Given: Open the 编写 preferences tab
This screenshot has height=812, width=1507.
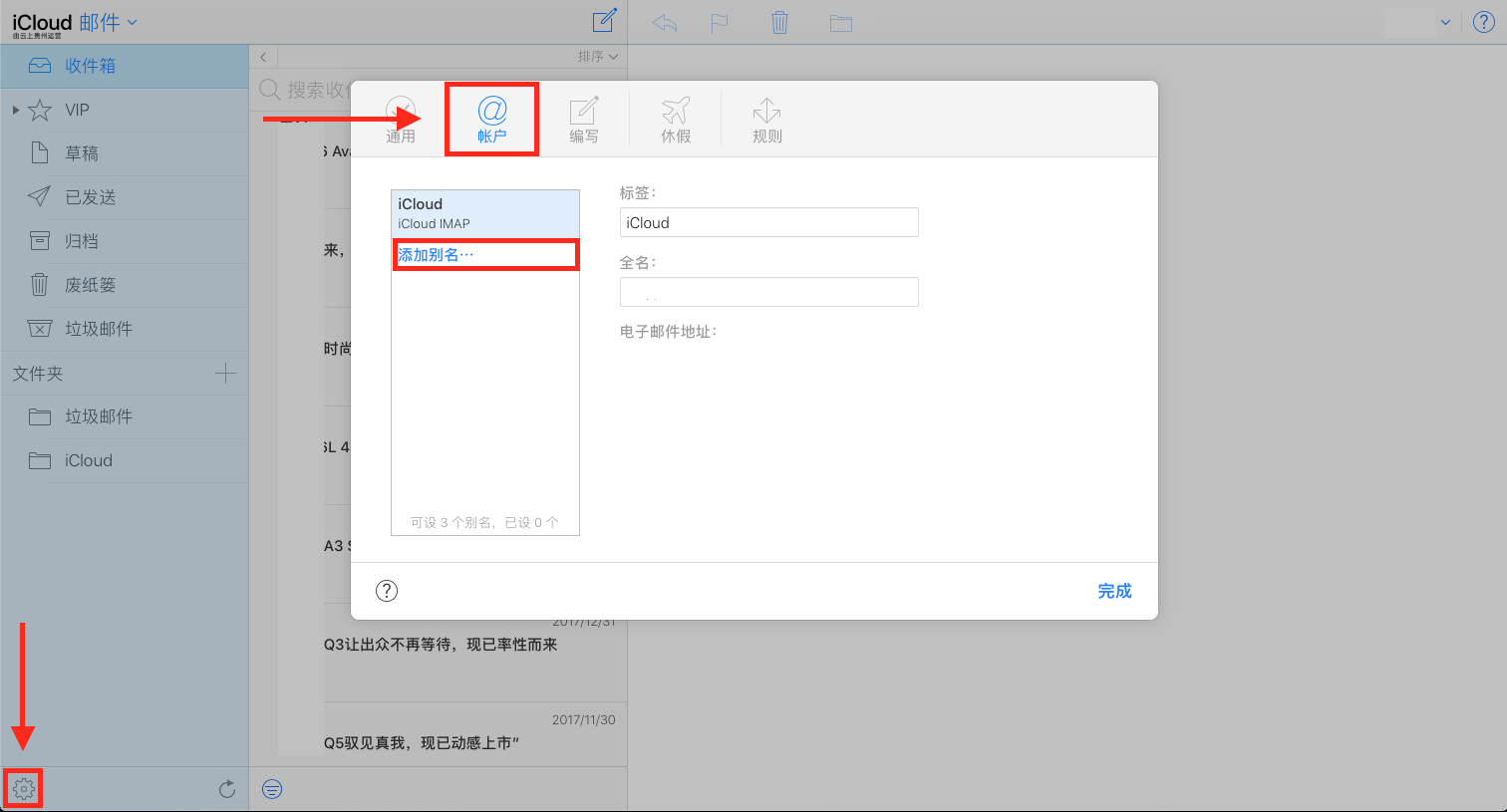Looking at the screenshot, I should [x=584, y=120].
